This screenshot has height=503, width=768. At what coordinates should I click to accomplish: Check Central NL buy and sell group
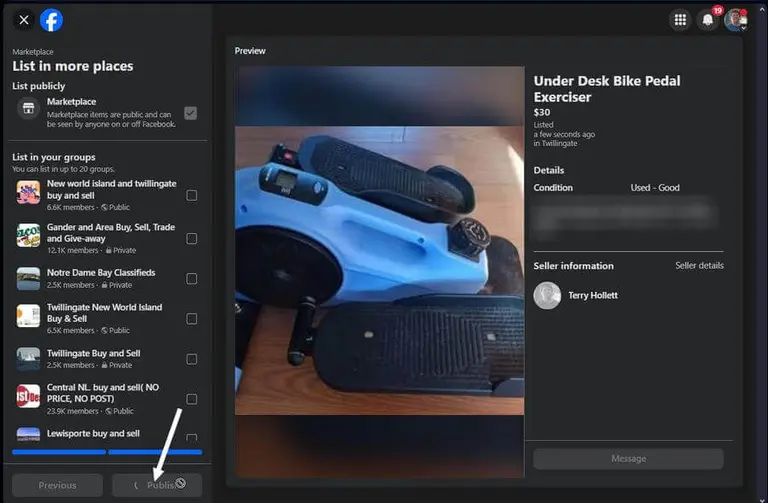coord(192,399)
